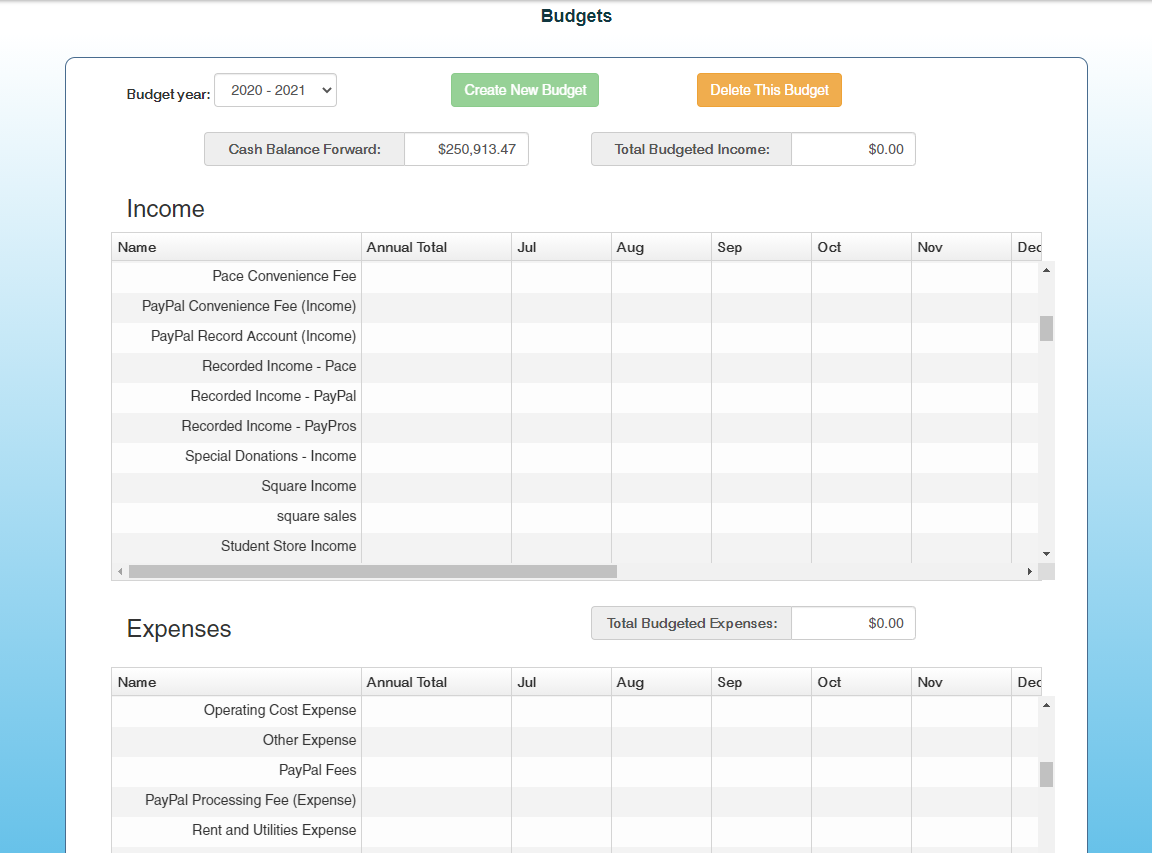
Task: Sort Income table by Name column header
Action: (236, 247)
